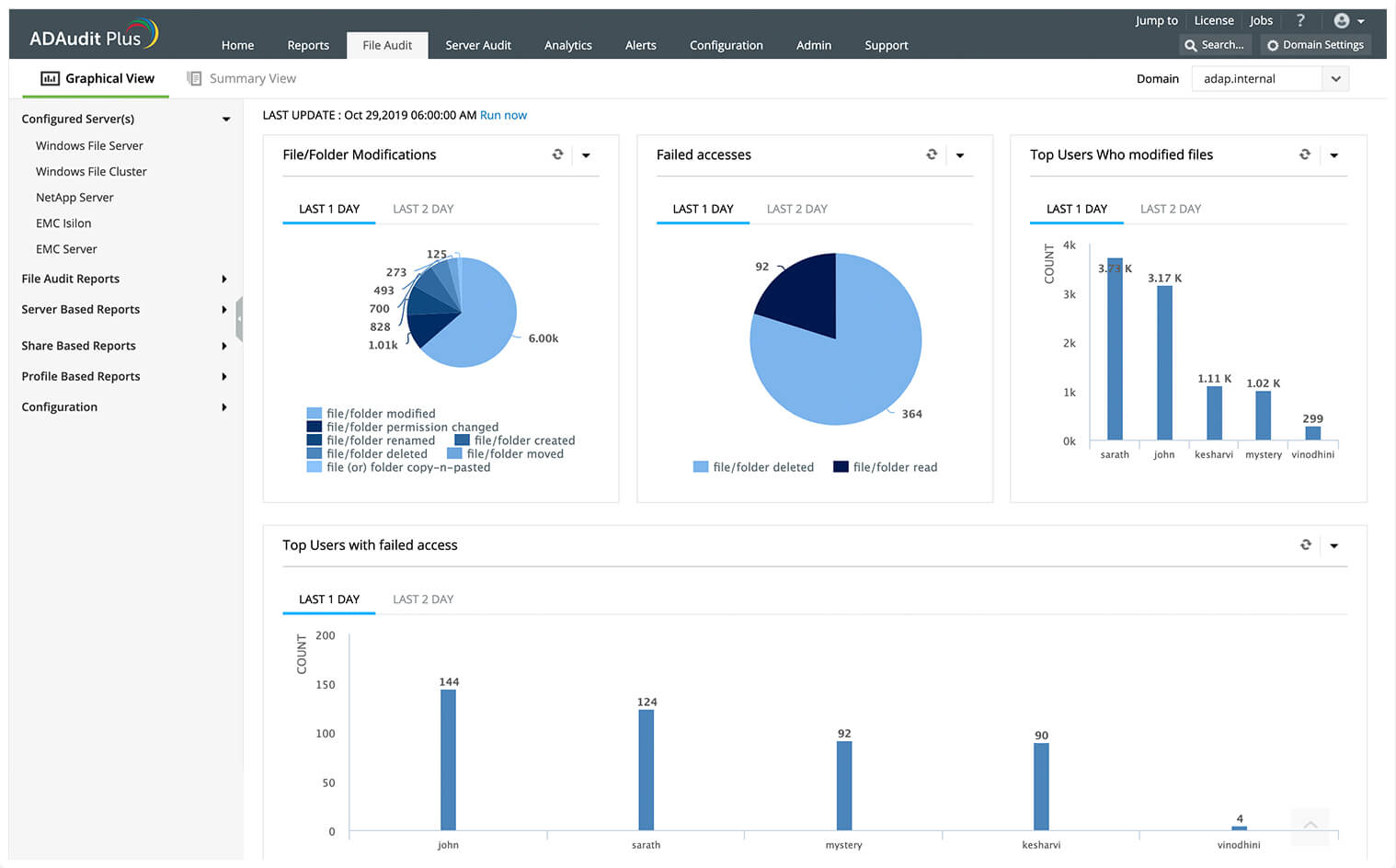1396x868 pixels.
Task: Switch to the Server Audit tab
Action: coord(478,44)
